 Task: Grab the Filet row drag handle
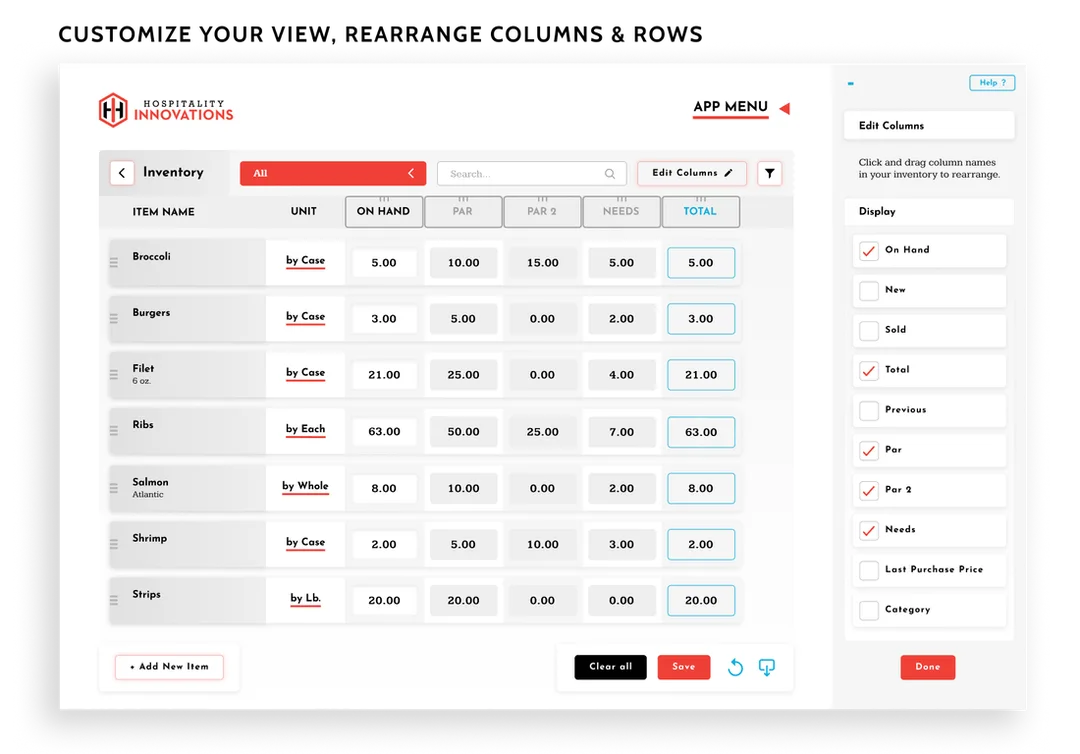[x=114, y=375]
